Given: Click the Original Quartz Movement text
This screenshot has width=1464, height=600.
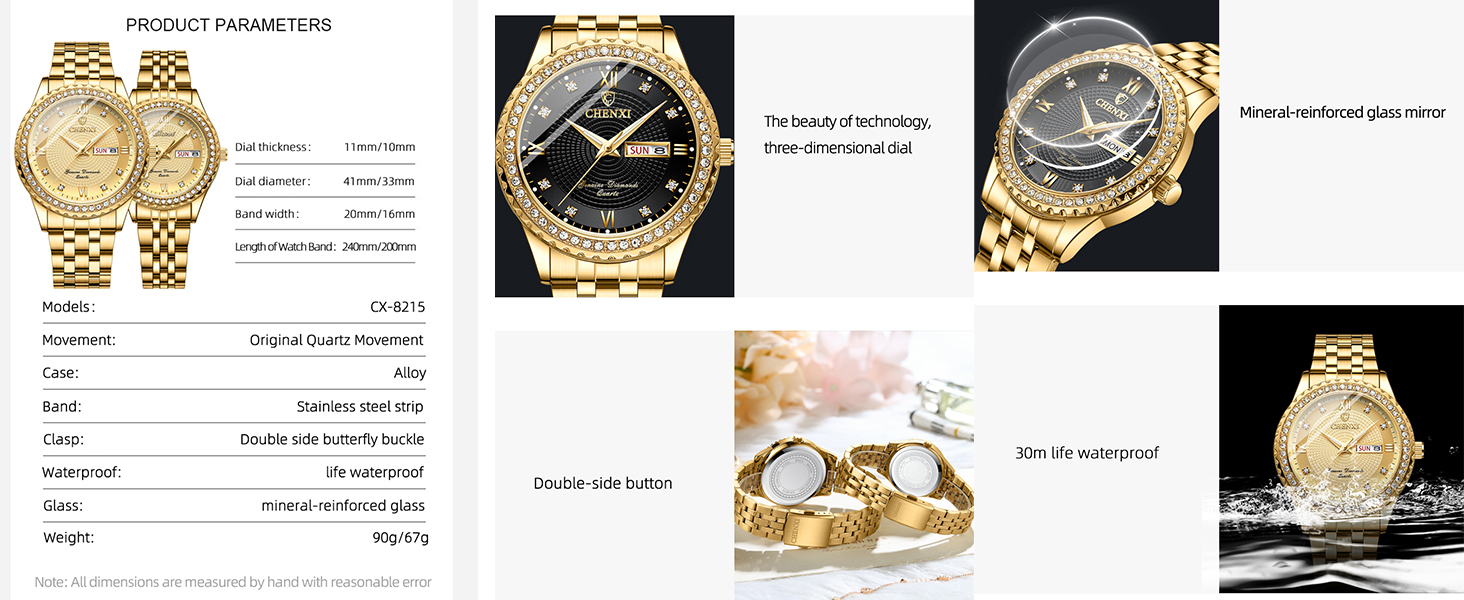Looking at the screenshot, I should 337,340.
